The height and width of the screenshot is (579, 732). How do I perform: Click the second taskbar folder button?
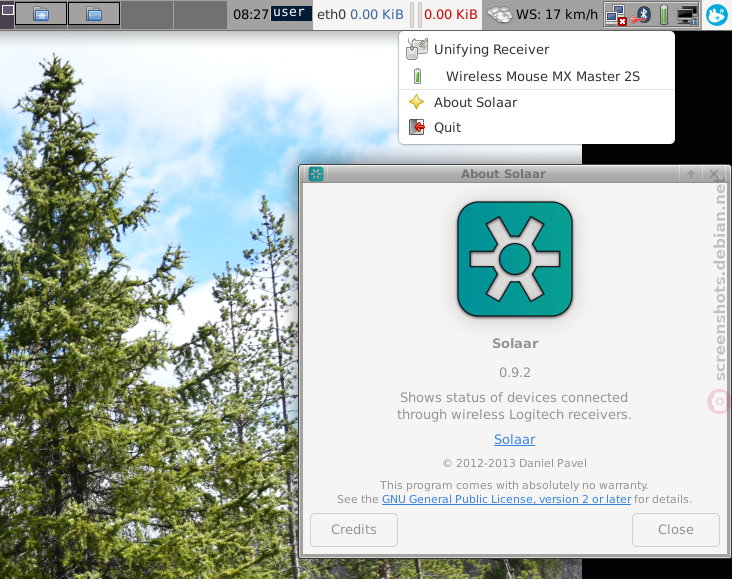click(x=94, y=14)
